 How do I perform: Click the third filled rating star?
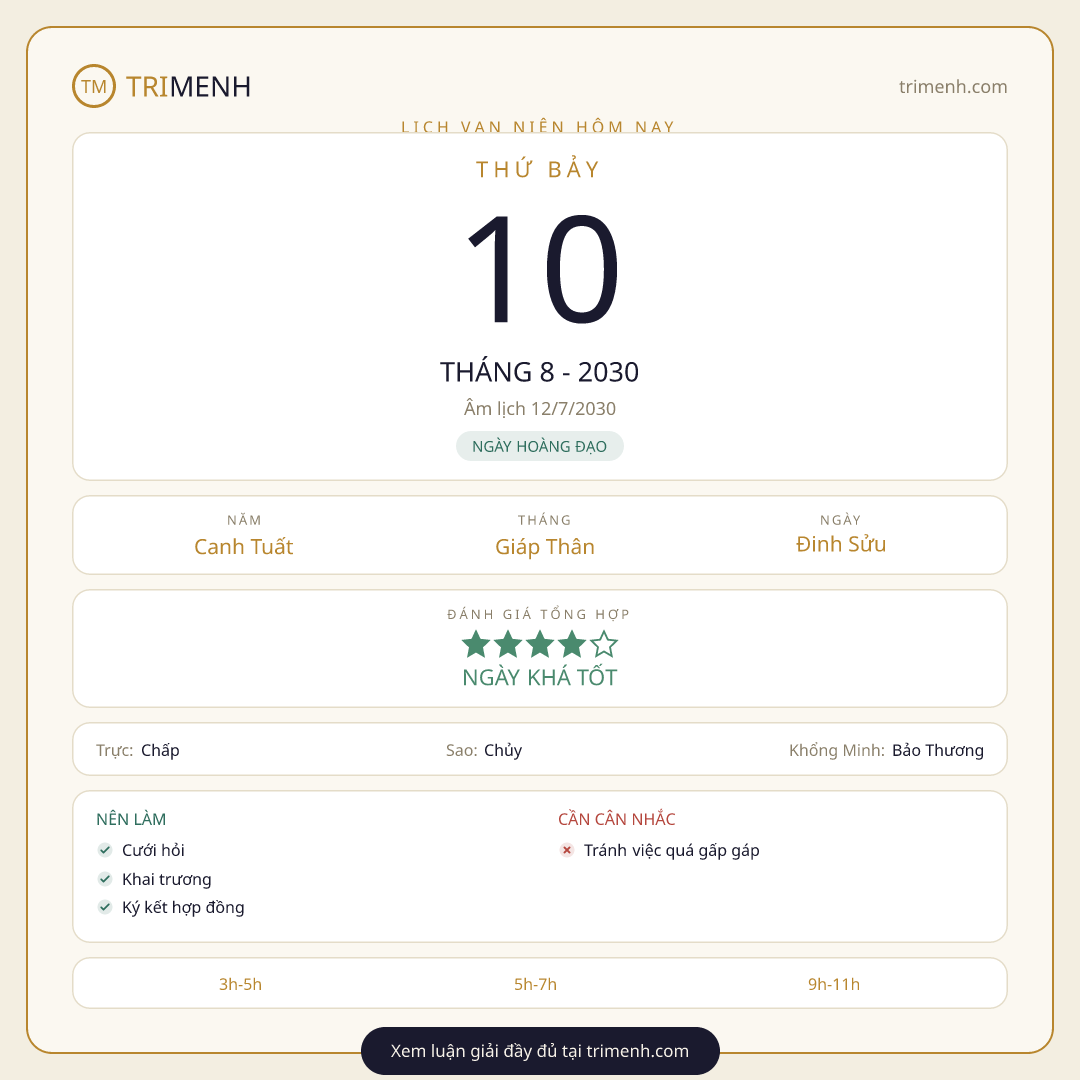tap(540, 644)
